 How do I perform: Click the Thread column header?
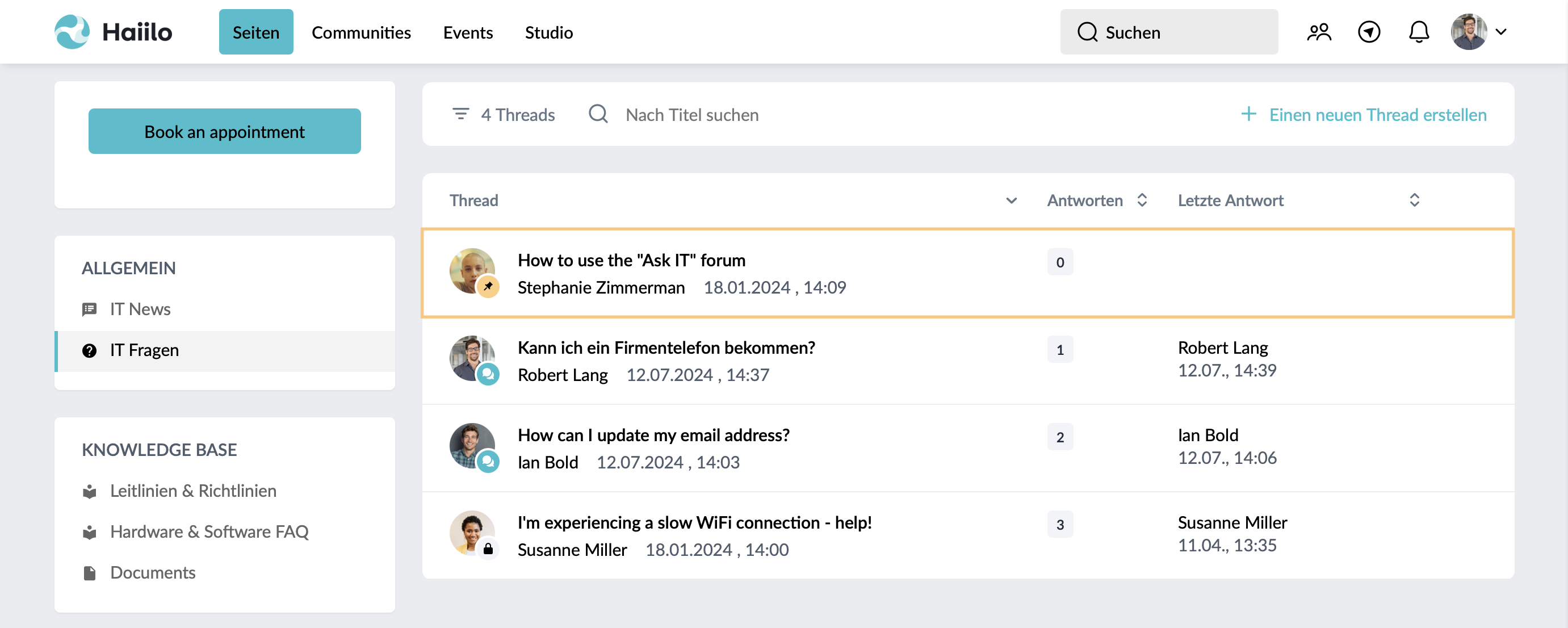tap(473, 200)
